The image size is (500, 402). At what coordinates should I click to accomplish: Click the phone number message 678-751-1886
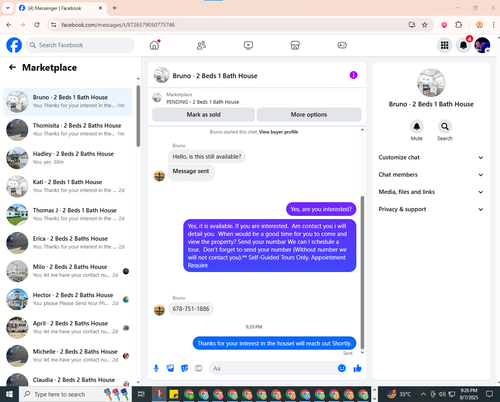tap(191, 309)
